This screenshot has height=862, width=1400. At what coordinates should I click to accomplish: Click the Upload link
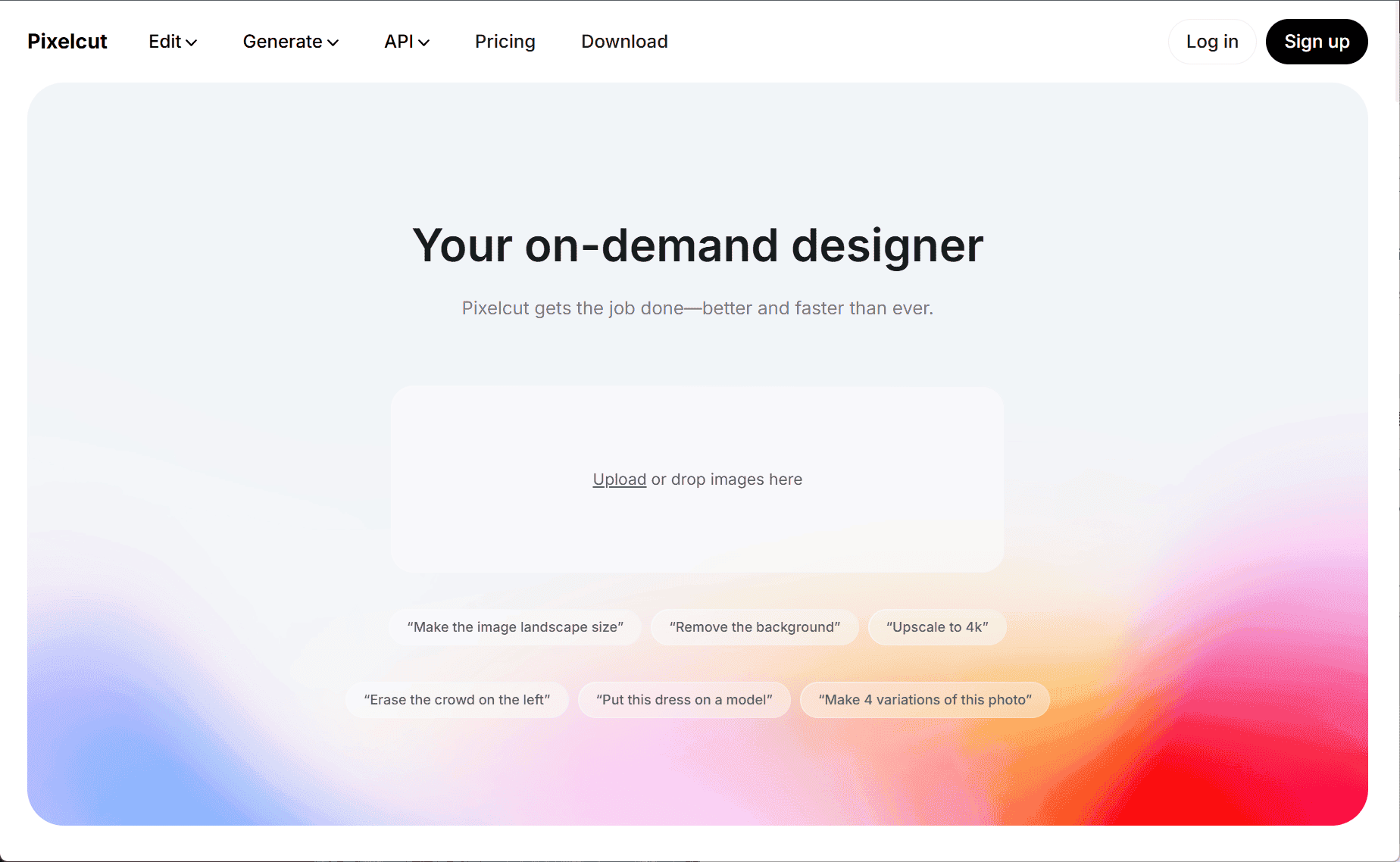pos(619,479)
